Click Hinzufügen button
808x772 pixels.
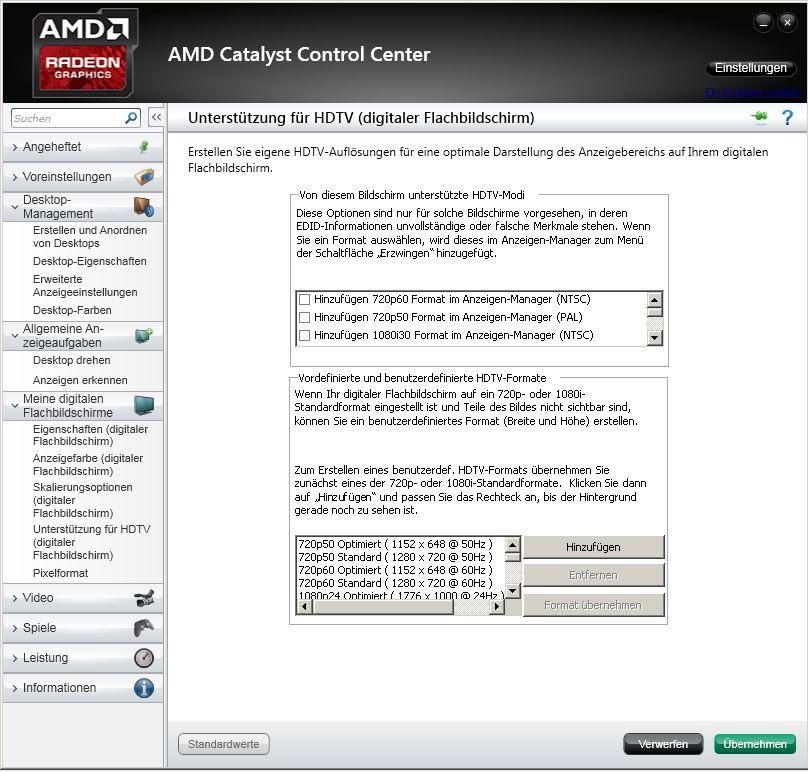593,547
